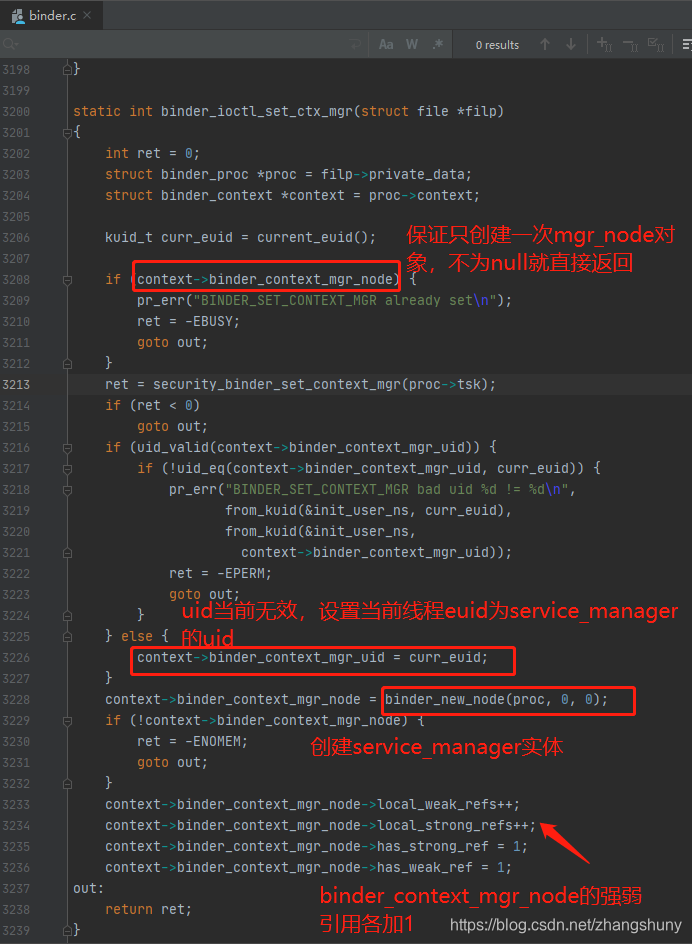The height and width of the screenshot is (944, 692).
Task: Click 'current_euid()' call on line 3206
Action: (x=313, y=237)
